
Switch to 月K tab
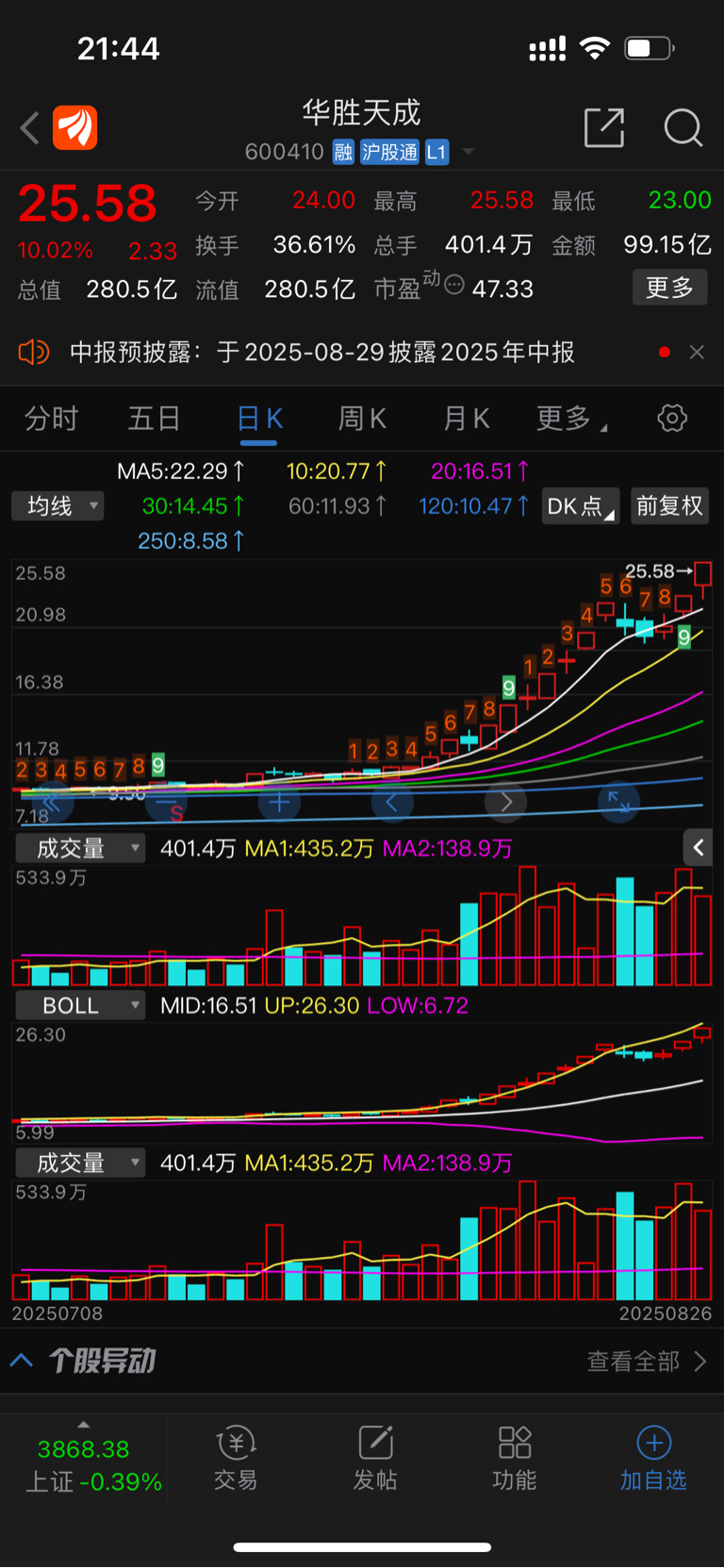466,418
